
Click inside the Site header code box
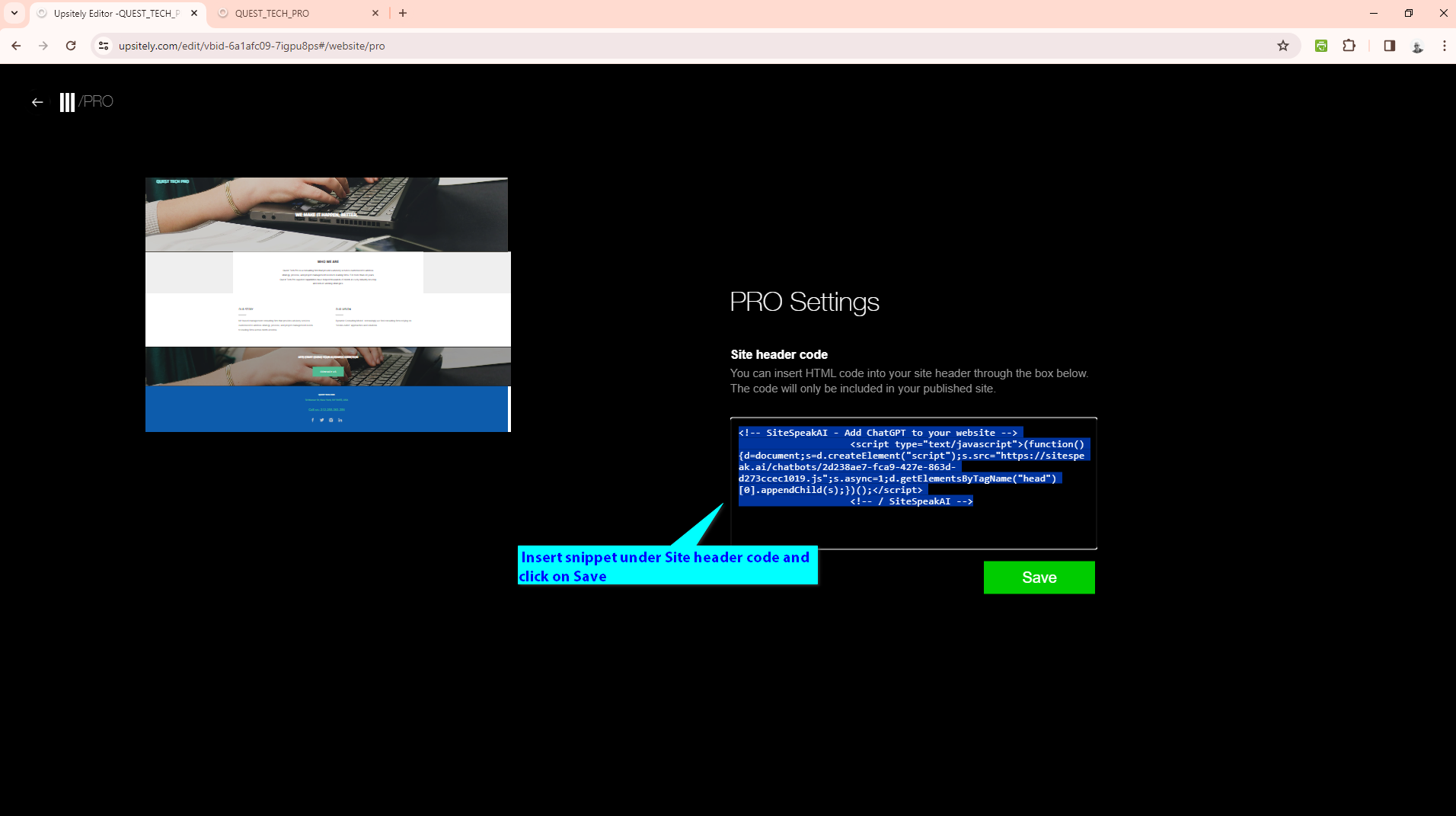point(914,483)
